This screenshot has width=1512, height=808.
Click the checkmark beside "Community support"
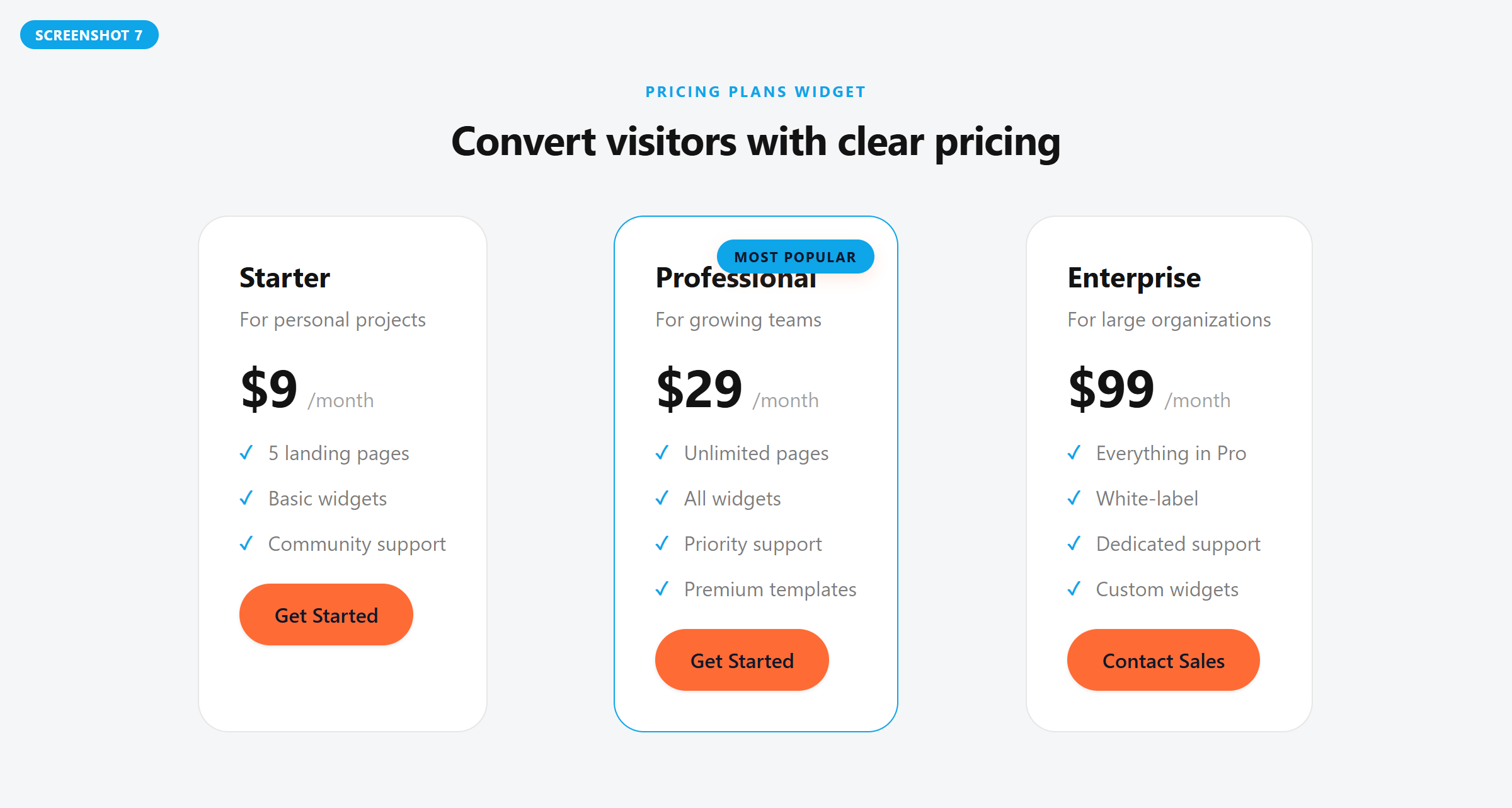(x=246, y=543)
